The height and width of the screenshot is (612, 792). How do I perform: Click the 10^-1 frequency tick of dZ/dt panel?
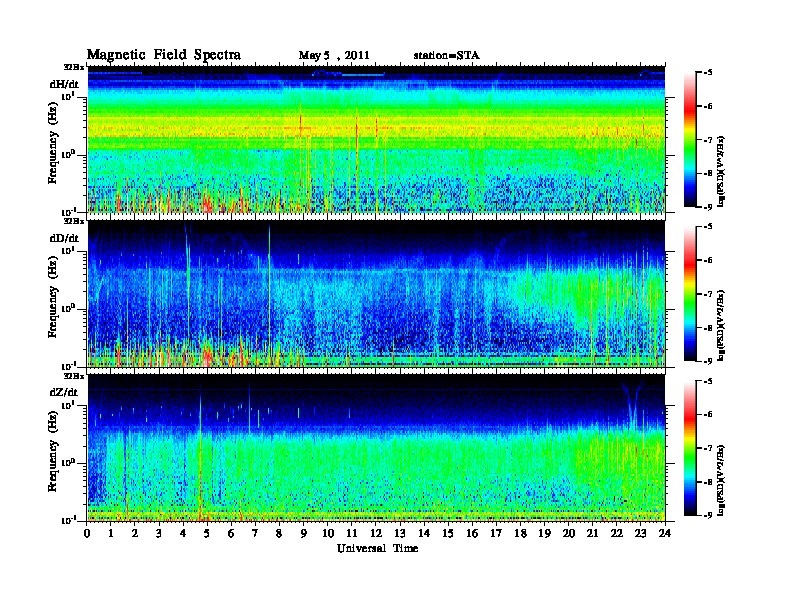(x=68, y=519)
